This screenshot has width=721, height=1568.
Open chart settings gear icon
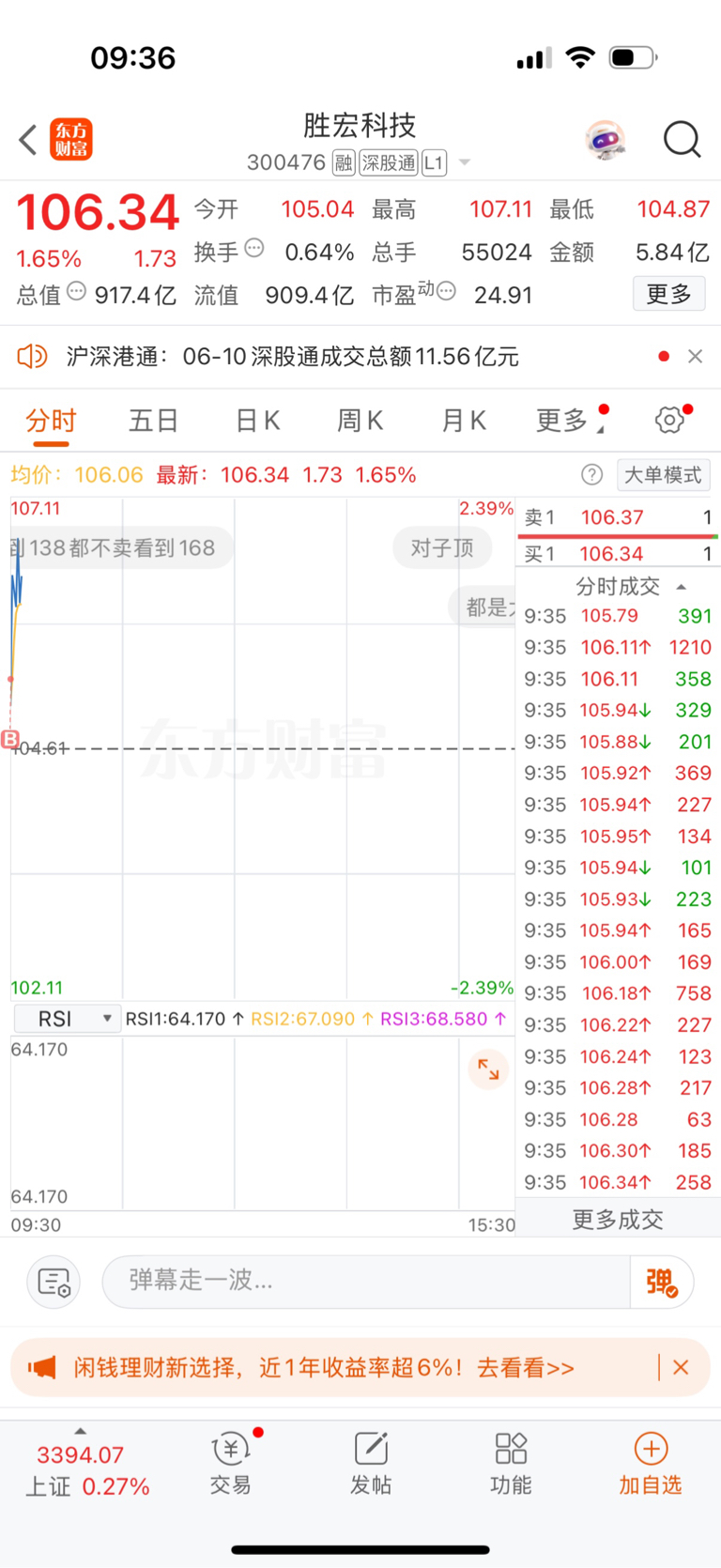[x=669, y=420]
